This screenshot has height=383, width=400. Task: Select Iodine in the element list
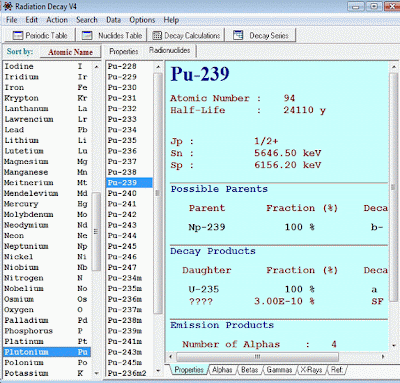[46, 66]
